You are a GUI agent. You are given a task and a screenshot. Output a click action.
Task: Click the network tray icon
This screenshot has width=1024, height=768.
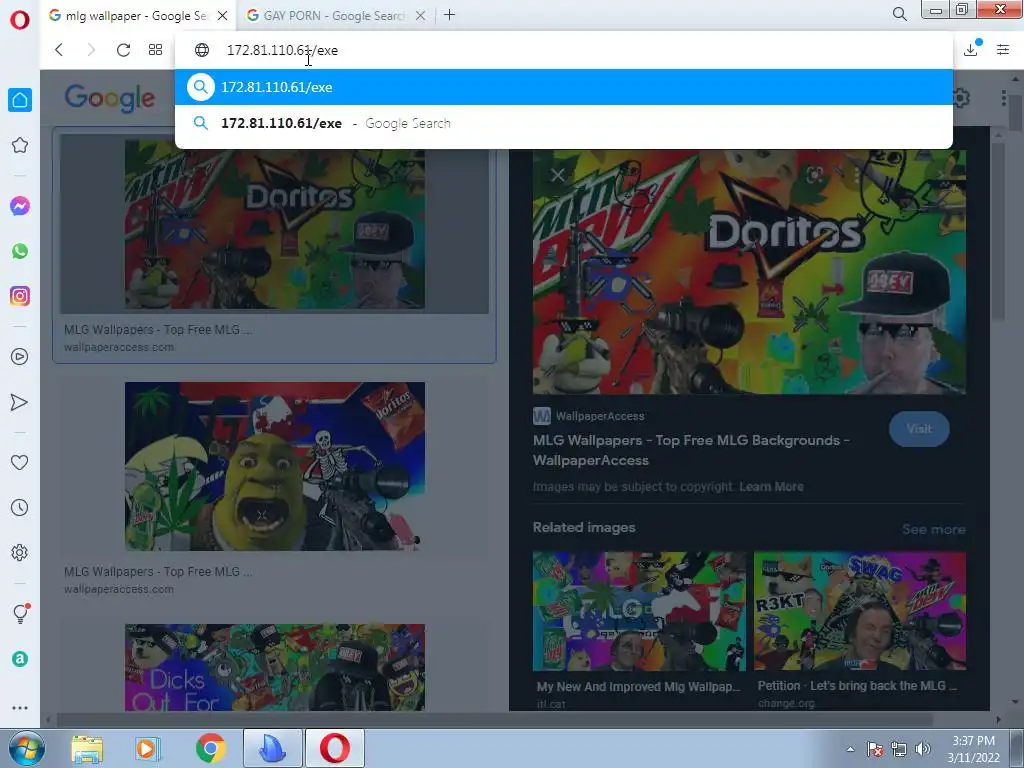coord(899,749)
